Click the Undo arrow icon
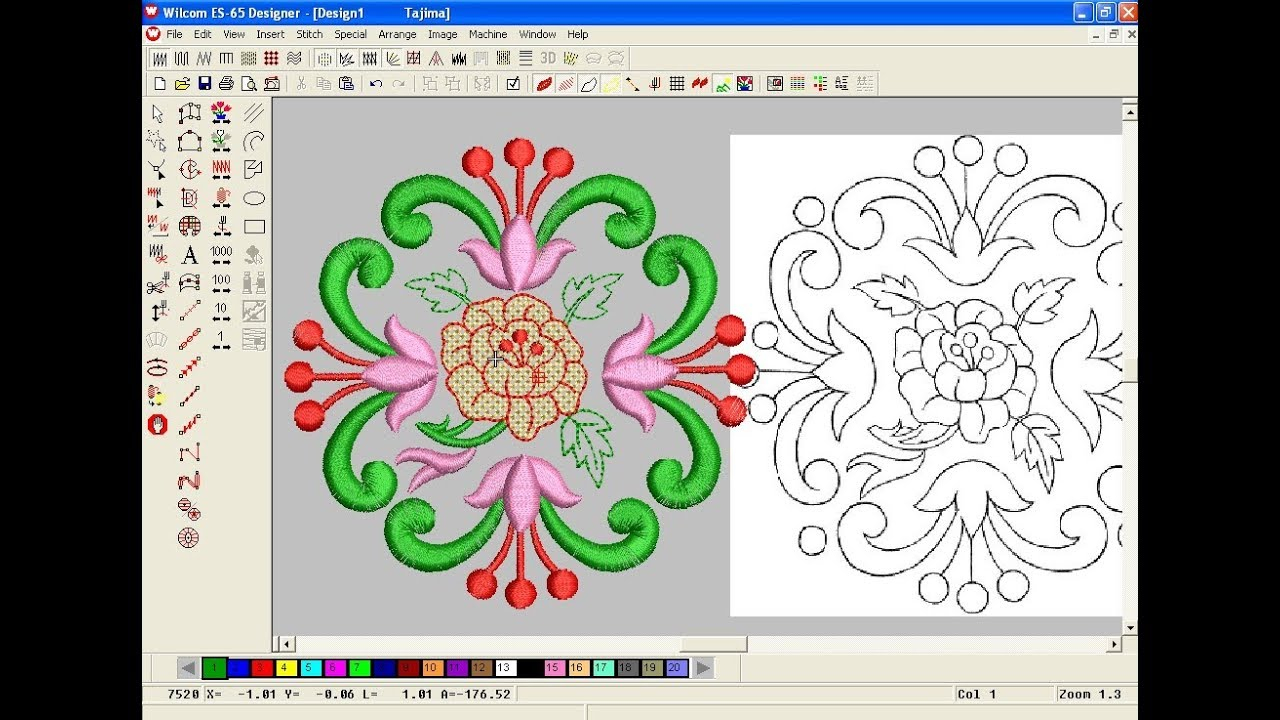This screenshot has width=1280, height=720. point(376,84)
